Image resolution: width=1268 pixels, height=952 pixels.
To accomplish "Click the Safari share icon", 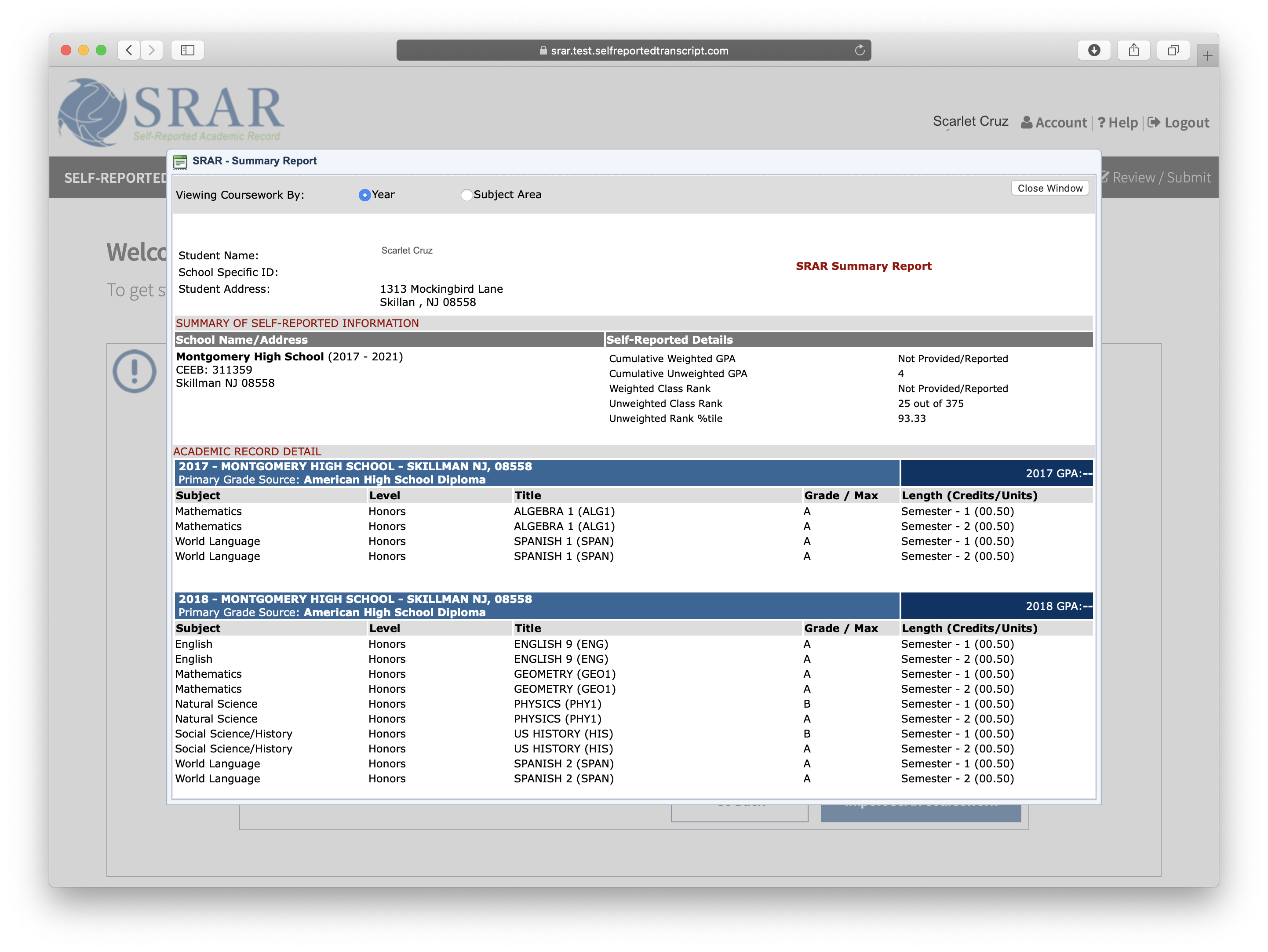I will [x=1133, y=51].
